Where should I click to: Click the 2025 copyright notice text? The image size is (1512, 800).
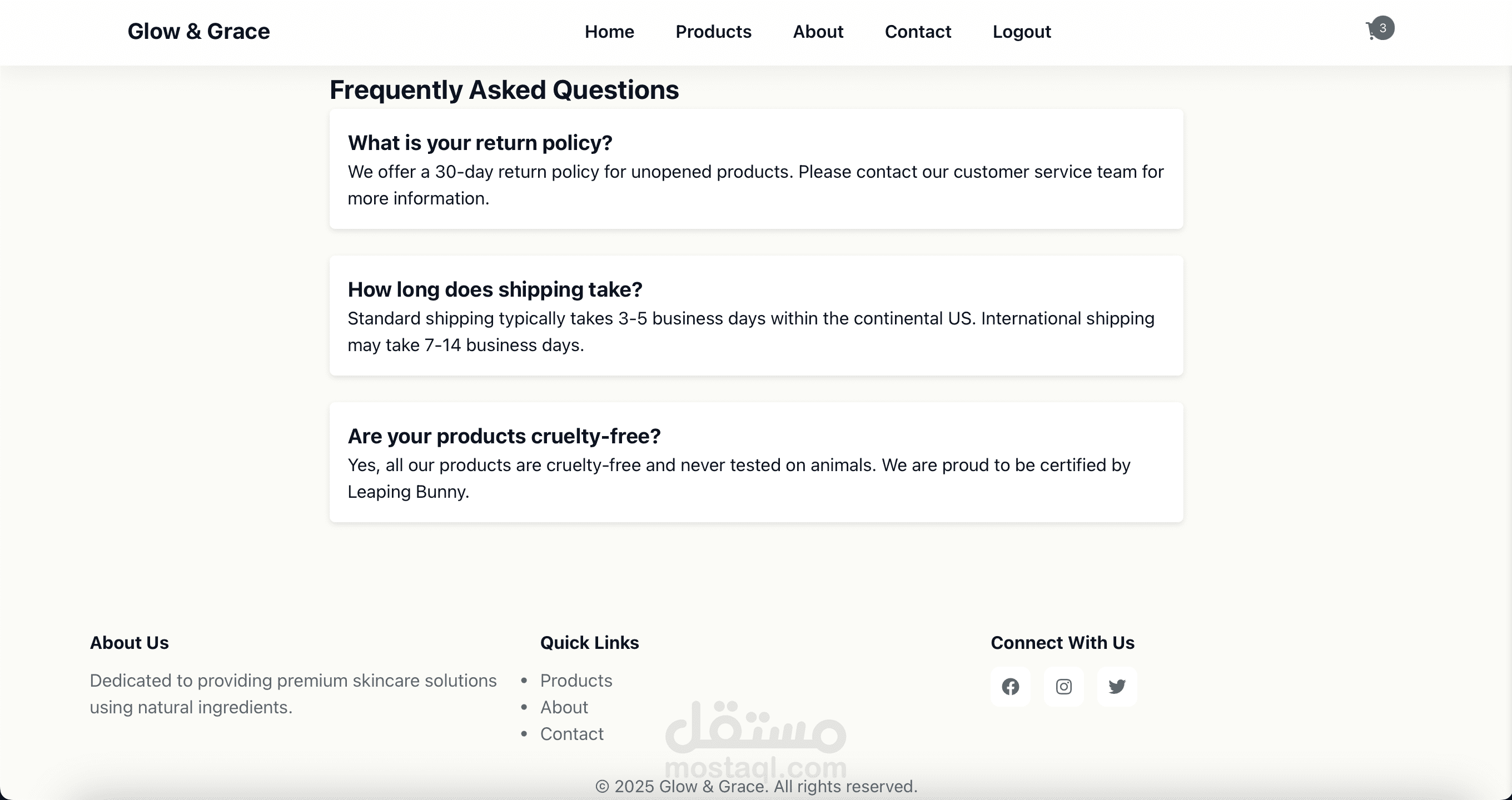pos(756,787)
